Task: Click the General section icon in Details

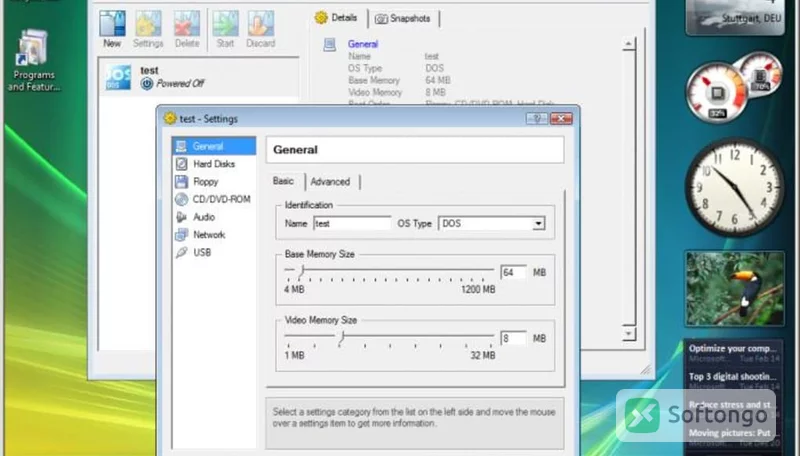Action: pos(330,45)
